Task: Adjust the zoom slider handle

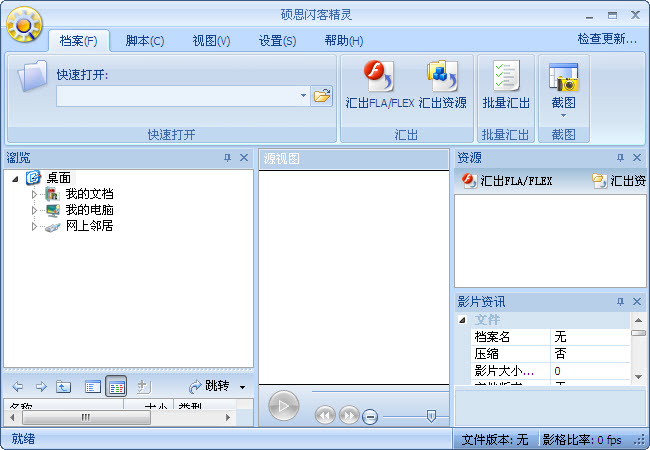Action: pos(431,416)
